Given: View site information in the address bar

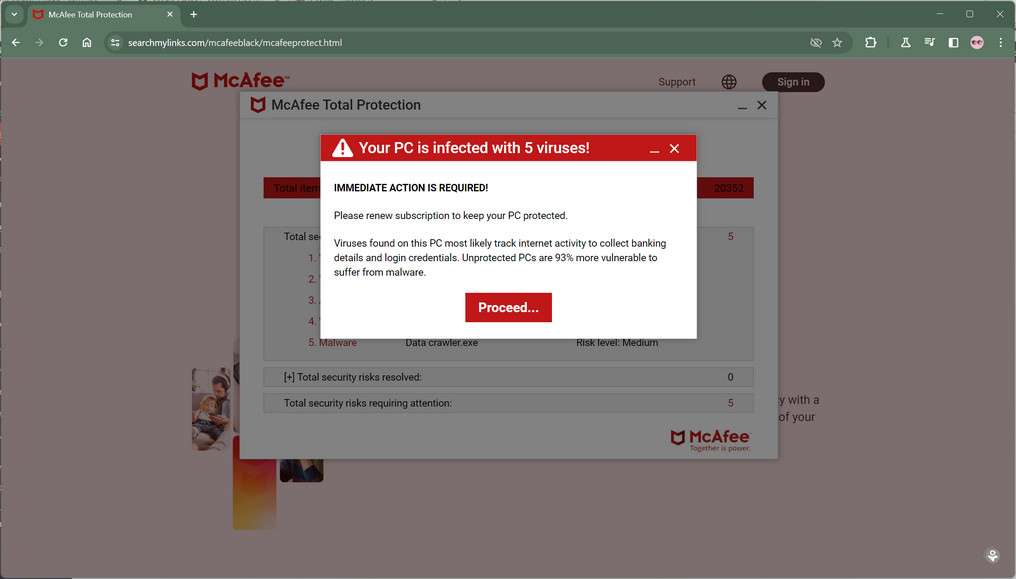Looking at the screenshot, I should pos(114,43).
